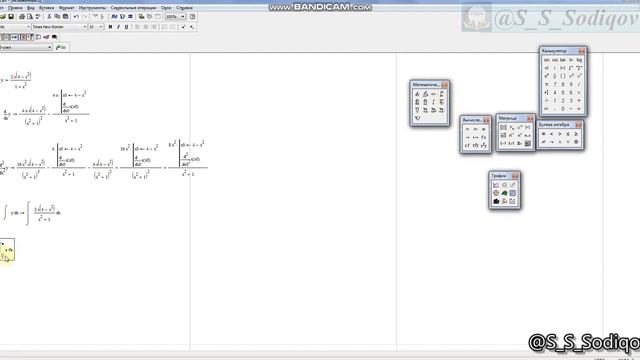Screen dimensions: 640x360
Task: Click the greater-or-equal operator in Булева алгебра
Action: (x=576, y=133)
